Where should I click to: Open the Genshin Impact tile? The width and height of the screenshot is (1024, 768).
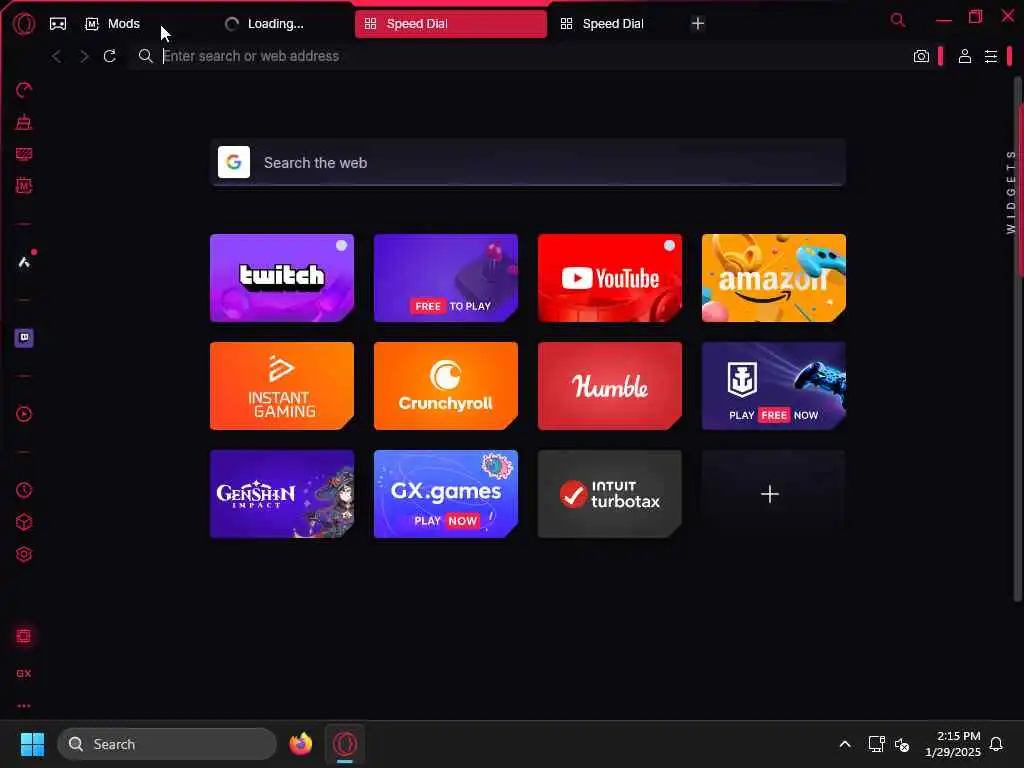tap(282, 494)
